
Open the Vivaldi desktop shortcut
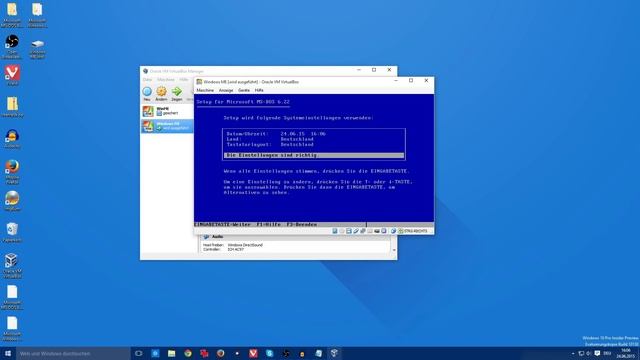coord(12,75)
